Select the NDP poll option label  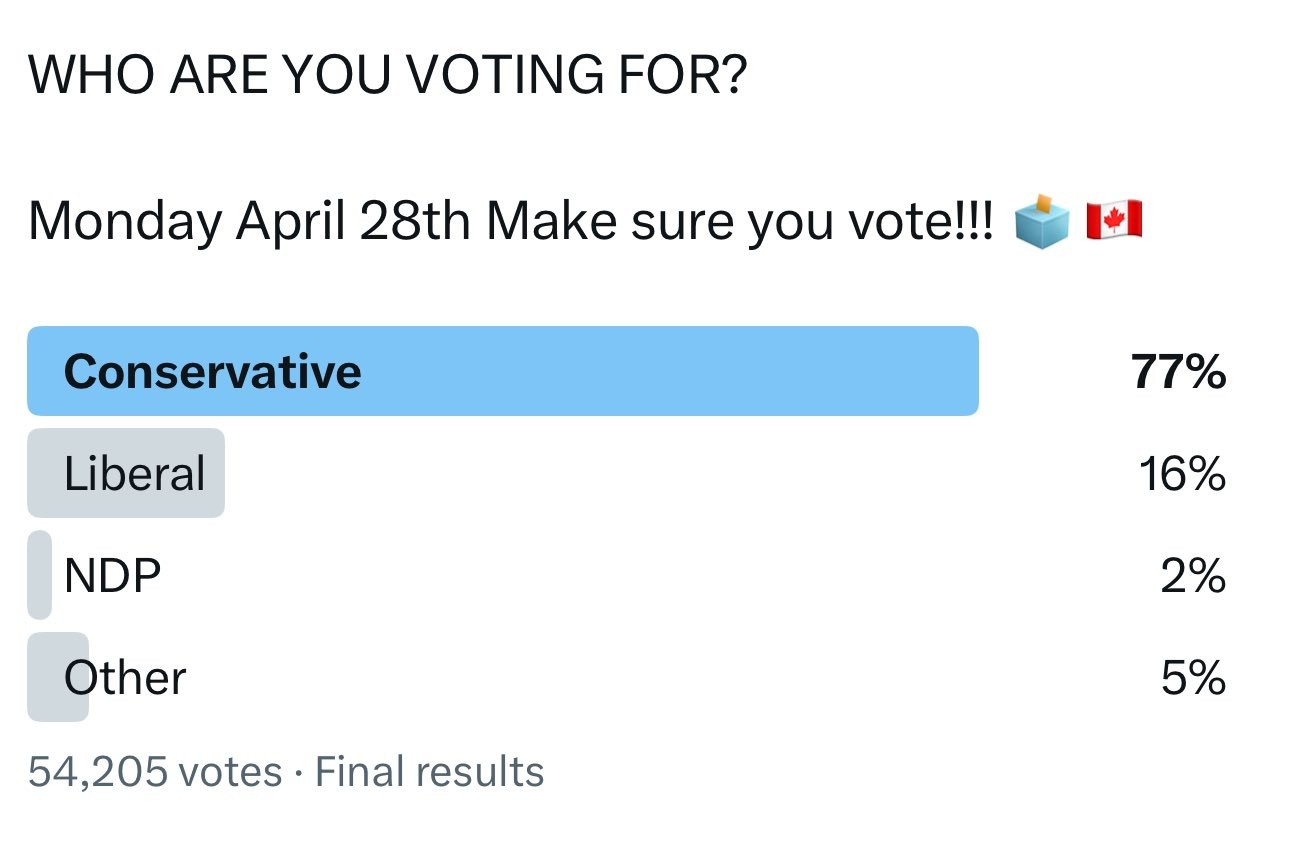coord(112,577)
